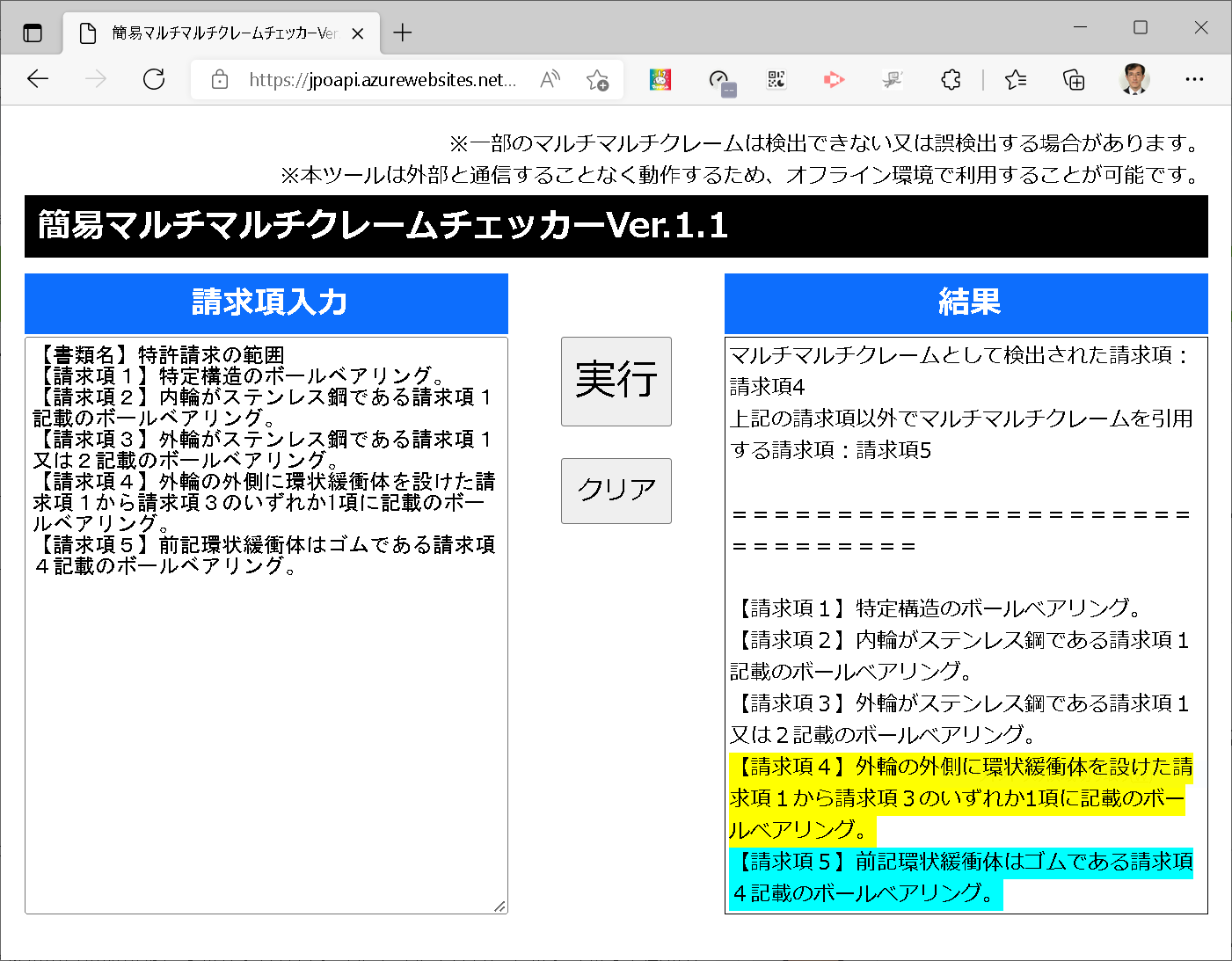Open the Extensions puzzle piece menu
Image resolution: width=1232 pixels, height=961 pixels.
pos(951,79)
